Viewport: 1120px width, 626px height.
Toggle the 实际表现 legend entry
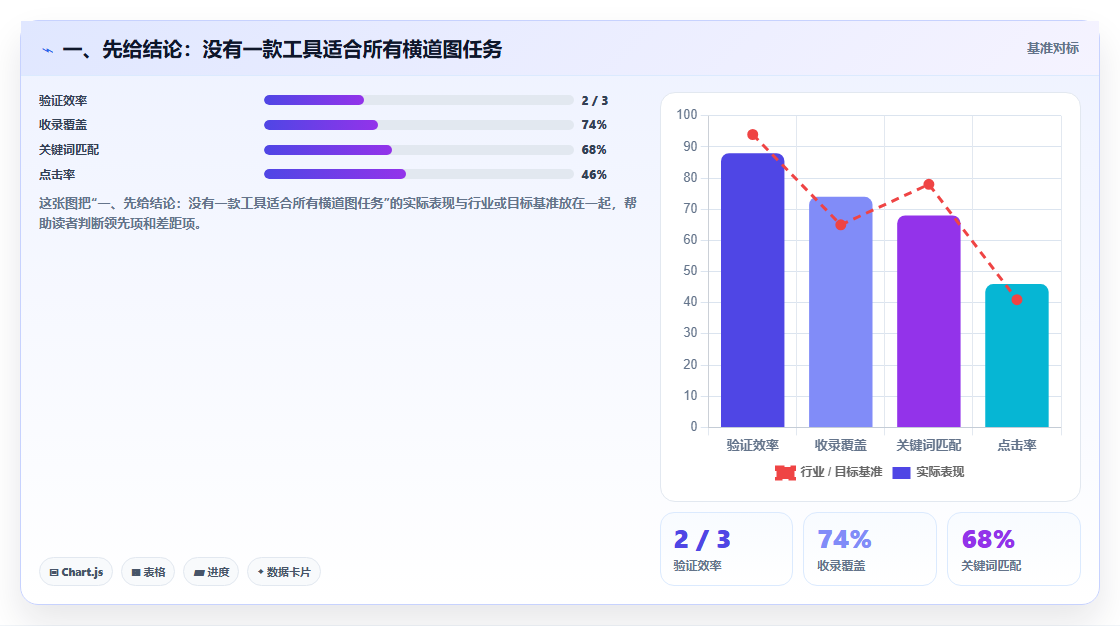coord(929,472)
